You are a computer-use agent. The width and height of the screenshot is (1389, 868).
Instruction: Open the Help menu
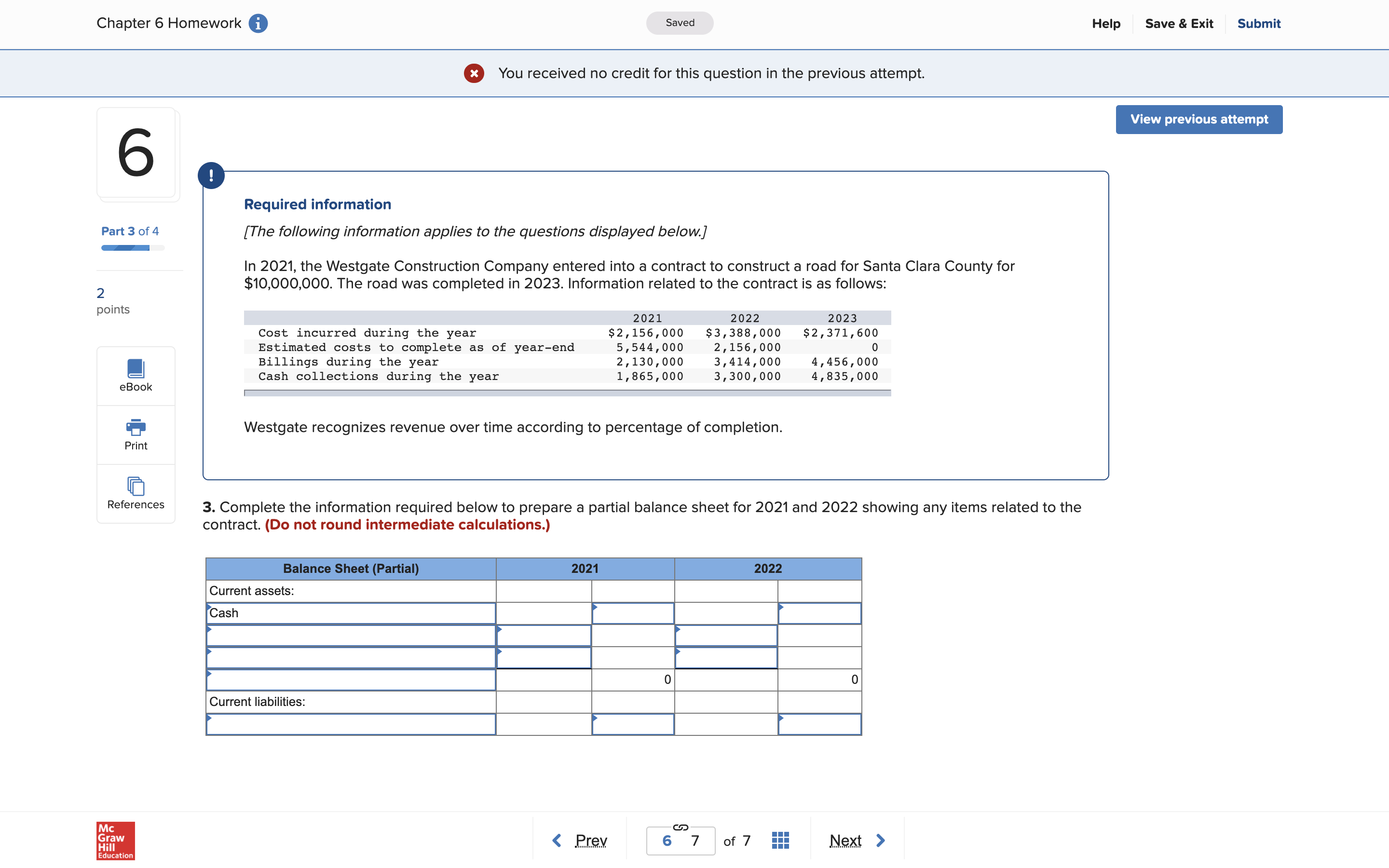tap(1105, 24)
